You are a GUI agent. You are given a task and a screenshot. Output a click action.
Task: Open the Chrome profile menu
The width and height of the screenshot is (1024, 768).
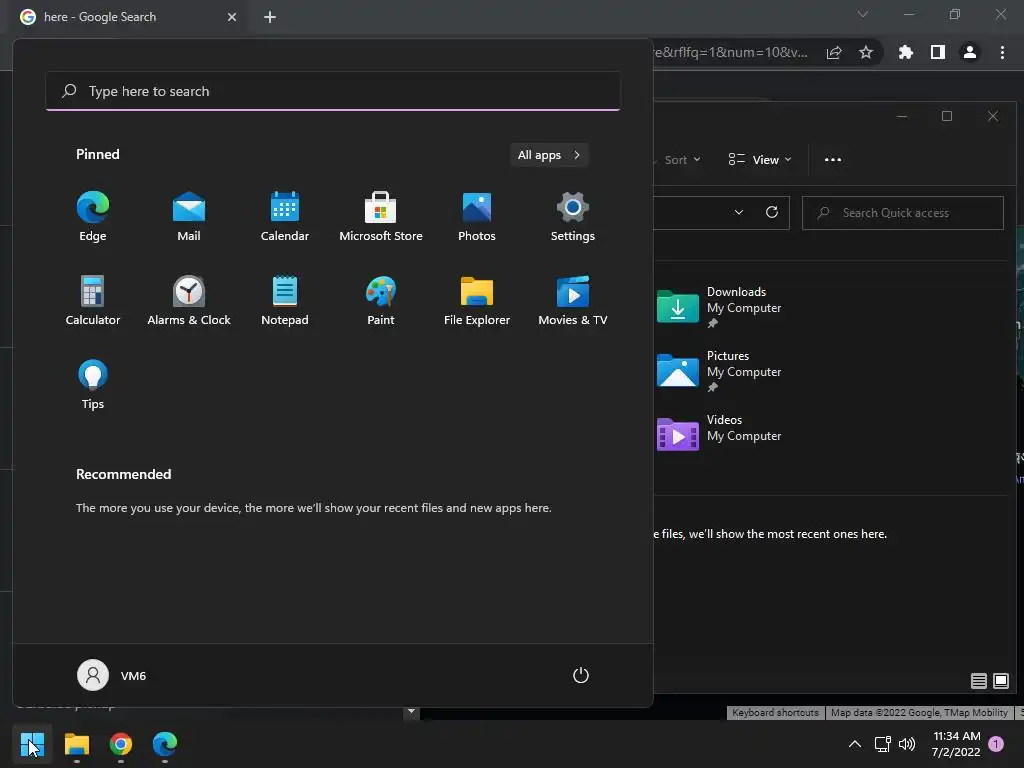pos(970,53)
